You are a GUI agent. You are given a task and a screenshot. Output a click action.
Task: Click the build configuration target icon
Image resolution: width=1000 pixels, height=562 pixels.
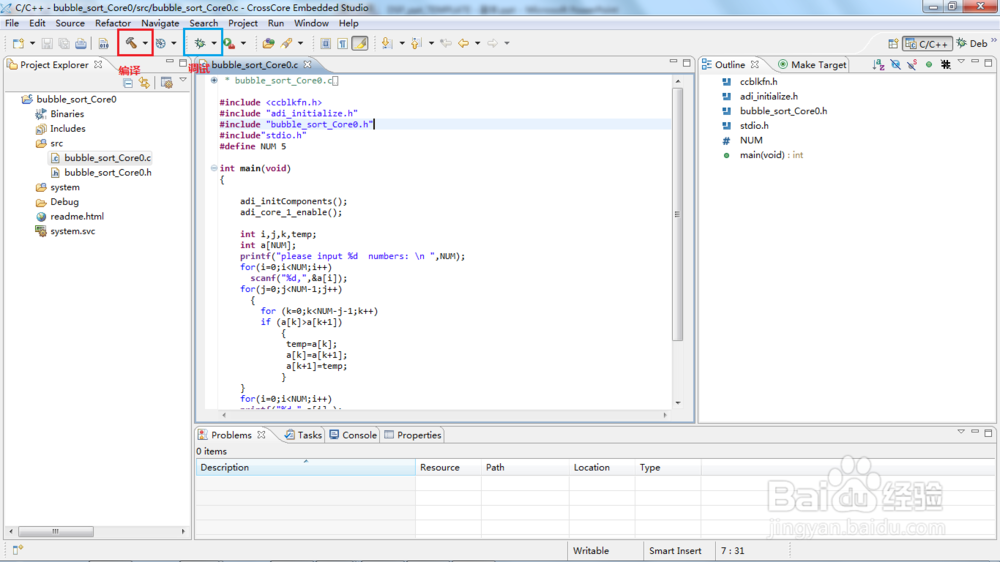161,43
